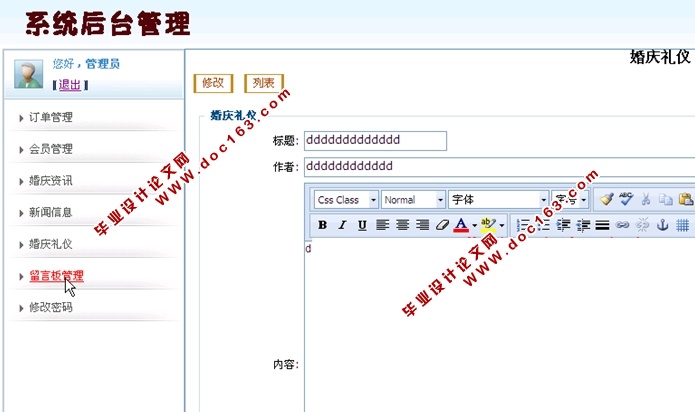
Task: Click the insert hyperlink chain icon
Action: (622, 225)
